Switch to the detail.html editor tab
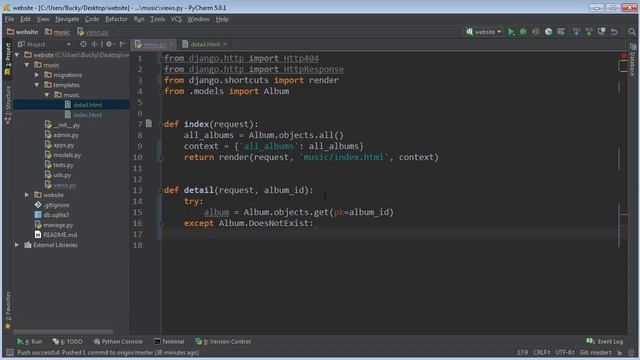640x360 pixels. point(204,44)
